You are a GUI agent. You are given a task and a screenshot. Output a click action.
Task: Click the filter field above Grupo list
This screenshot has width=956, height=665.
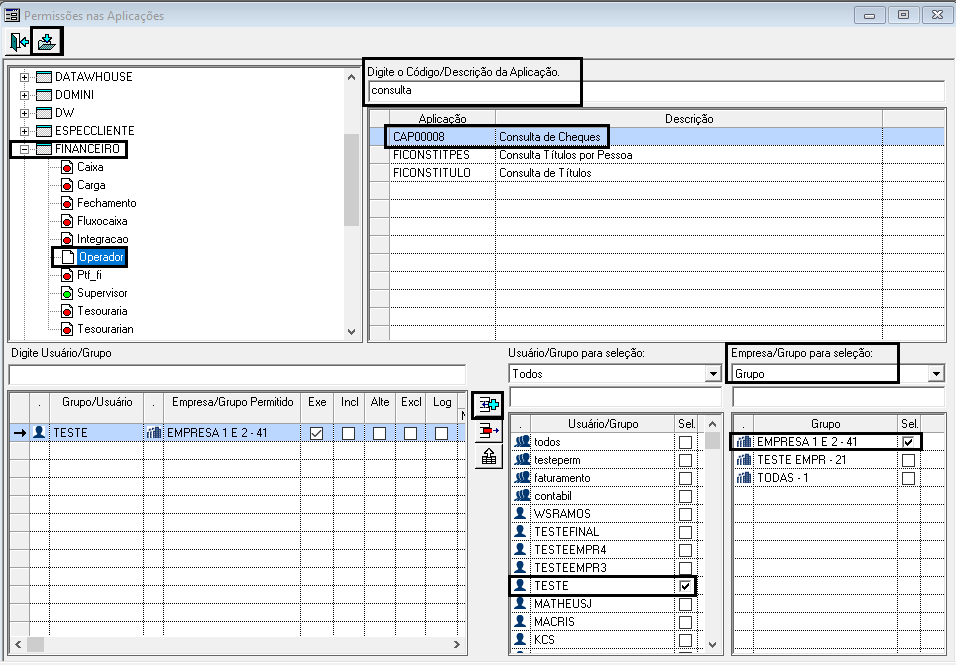[838, 397]
